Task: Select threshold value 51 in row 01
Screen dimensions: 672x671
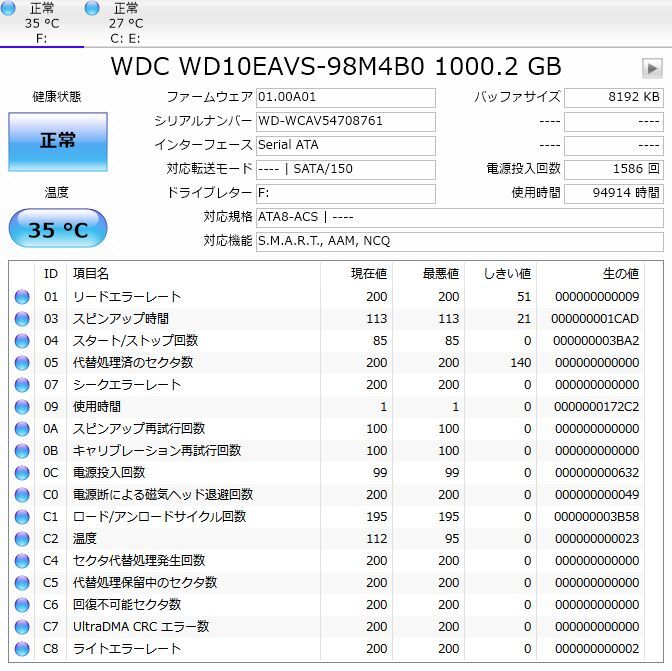Action: pyautogui.click(x=524, y=297)
